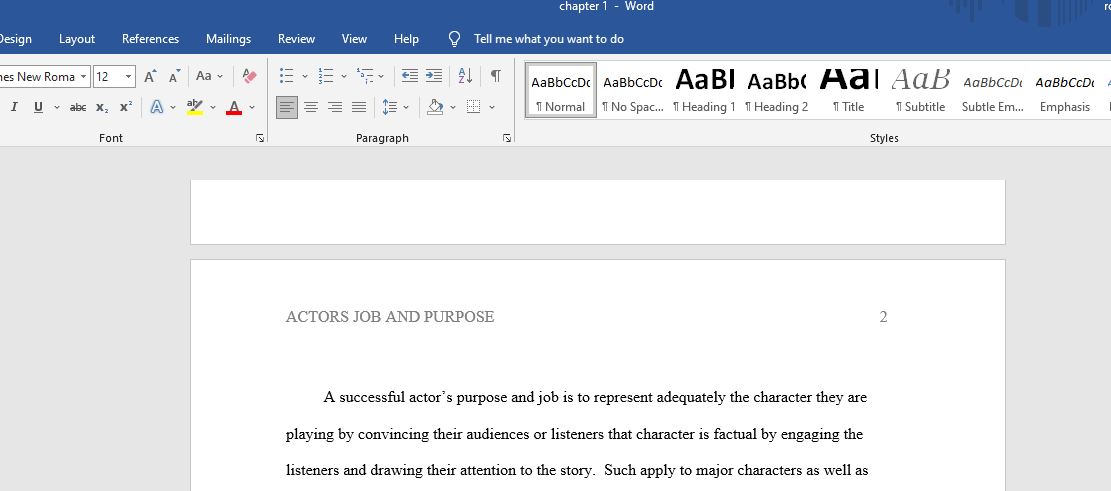Apply superscript formatting

point(125,107)
